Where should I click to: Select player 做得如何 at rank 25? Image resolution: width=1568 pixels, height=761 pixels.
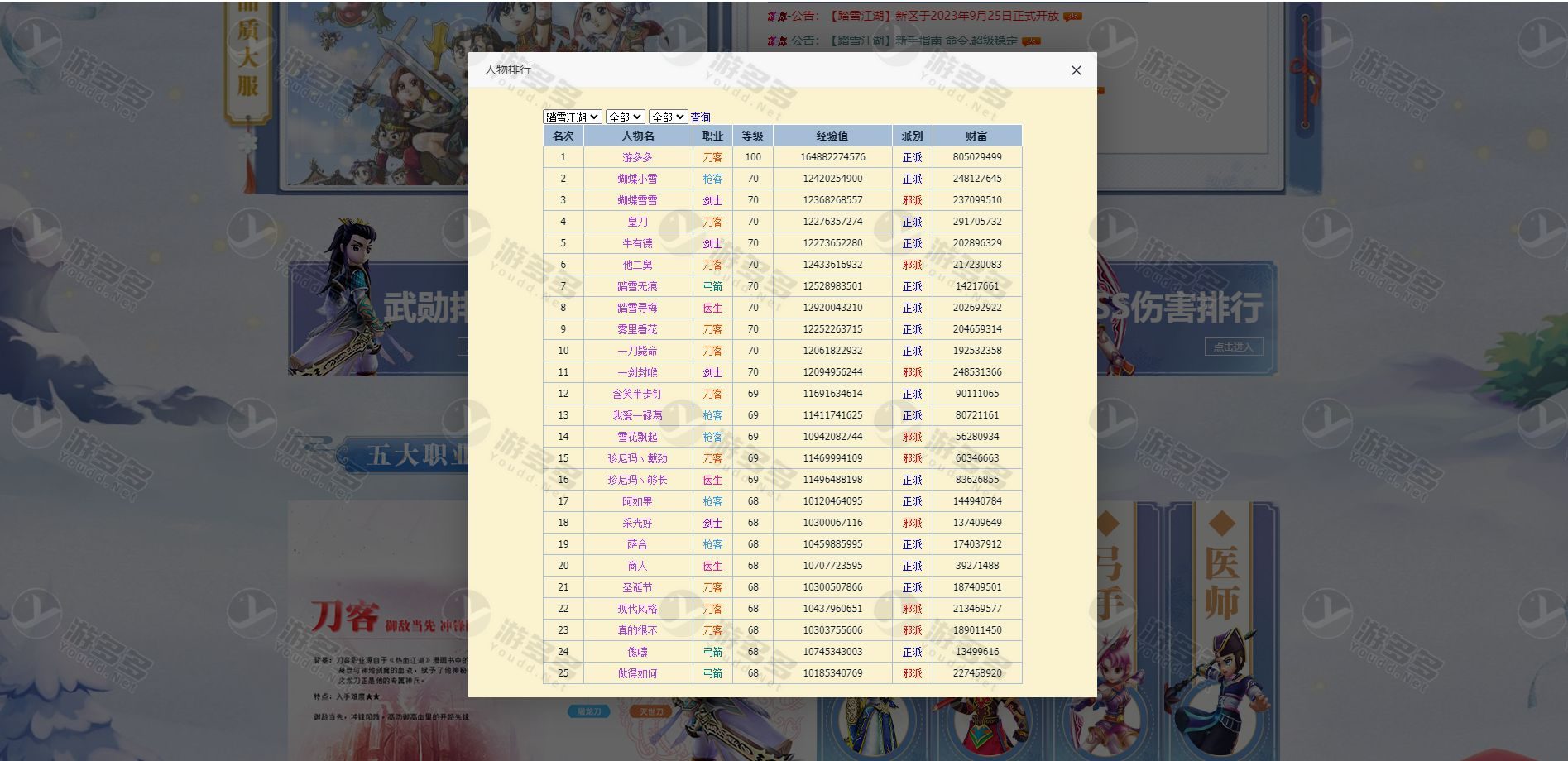pos(637,673)
